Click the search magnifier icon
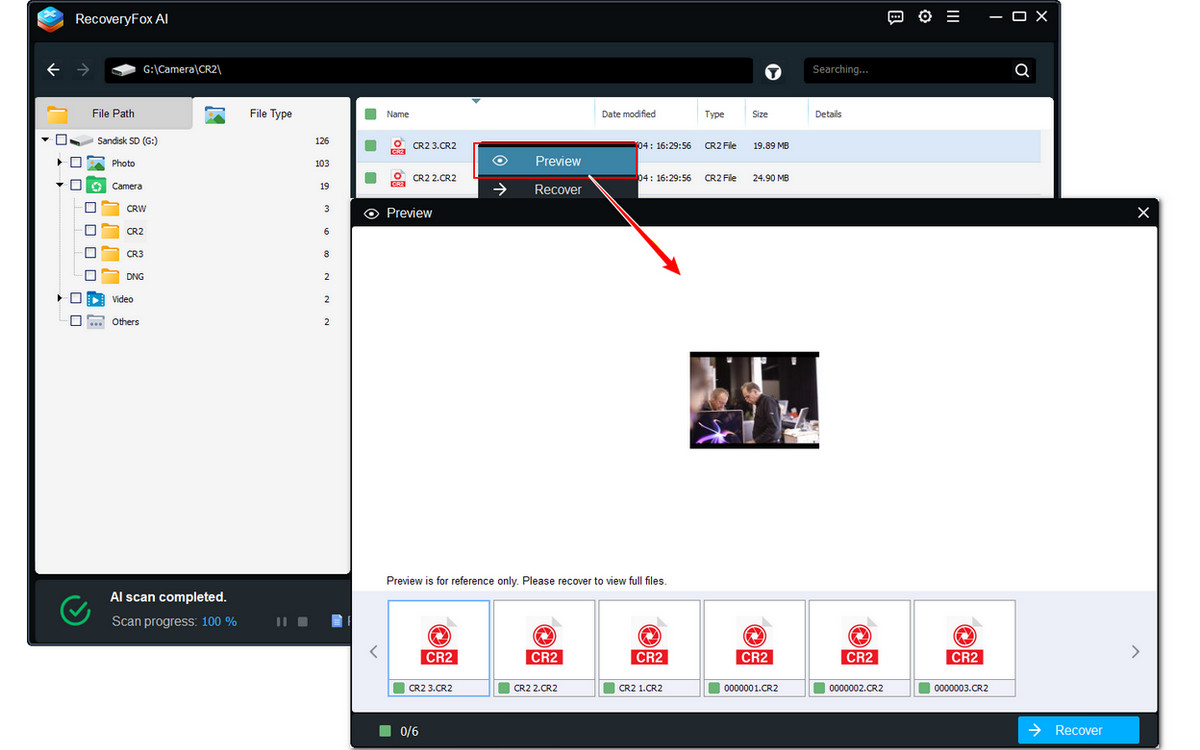This screenshot has height=750, width=1200. [x=1022, y=70]
